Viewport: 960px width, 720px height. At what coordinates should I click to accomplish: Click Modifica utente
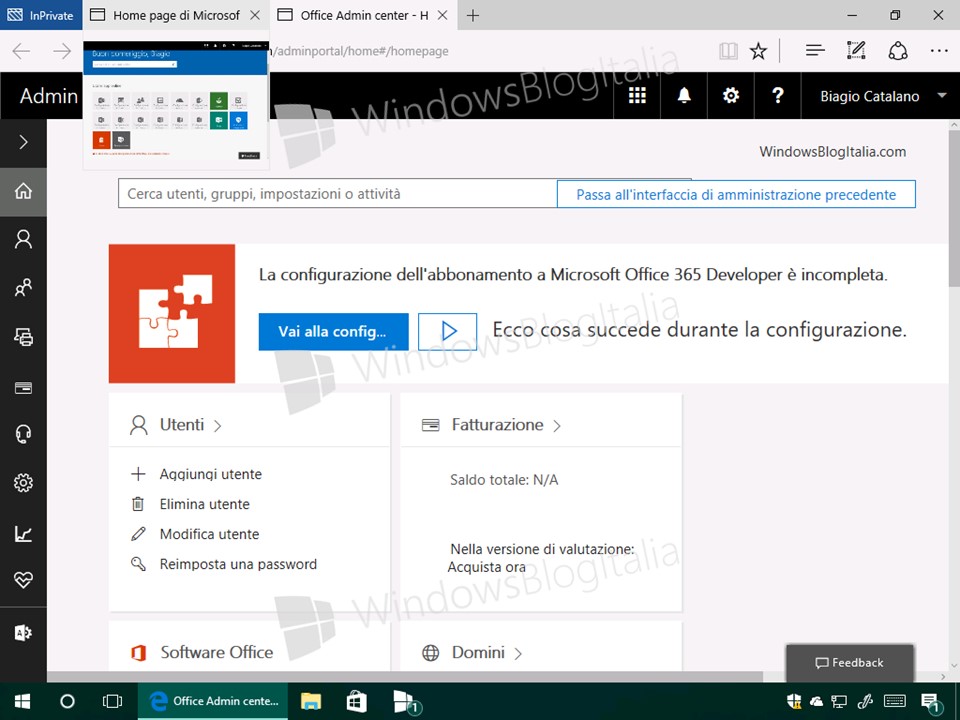point(209,534)
